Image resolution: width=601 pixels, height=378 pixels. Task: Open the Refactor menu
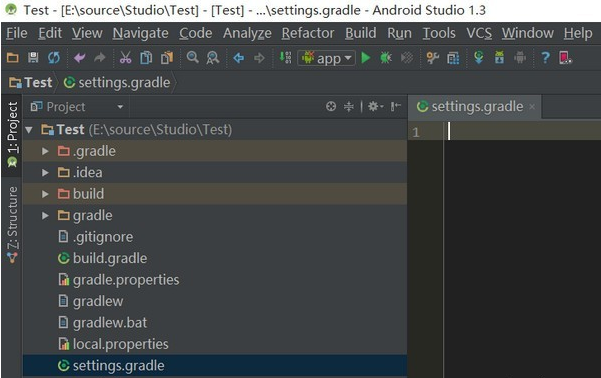point(308,33)
